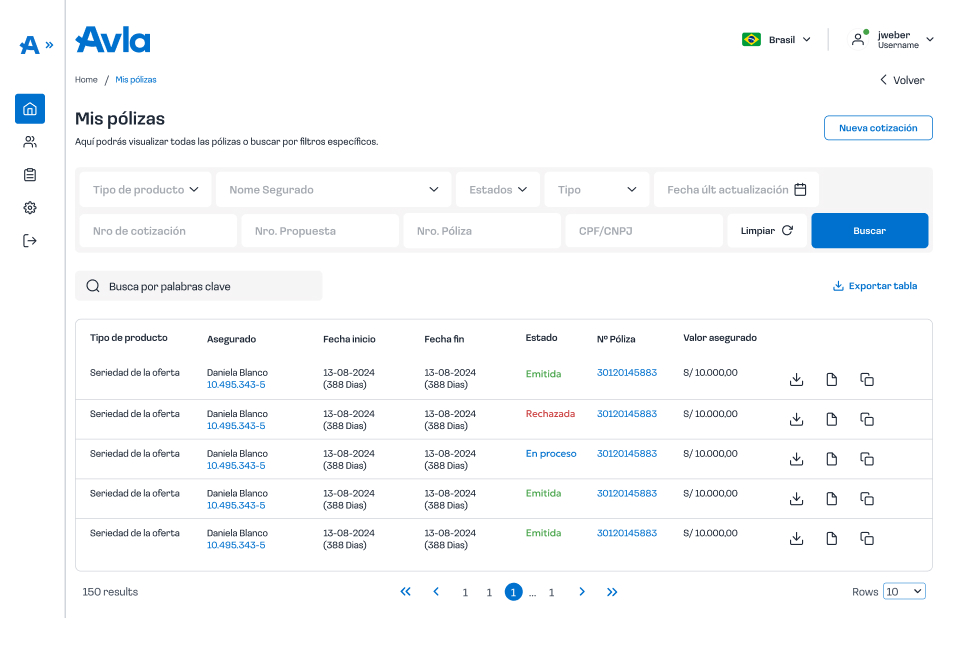Change the Rows per page selector
The image size is (960, 645).
(904, 592)
